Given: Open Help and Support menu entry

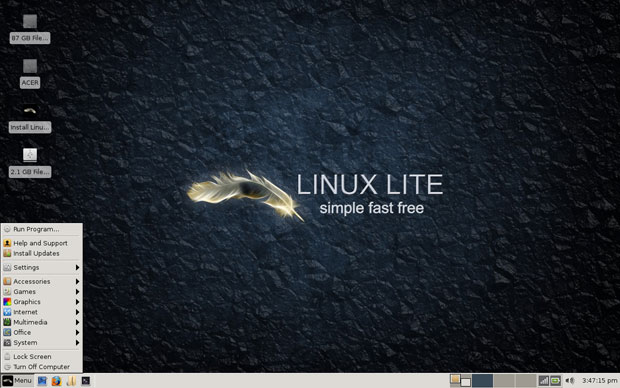Looking at the screenshot, I should pos(42,243).
